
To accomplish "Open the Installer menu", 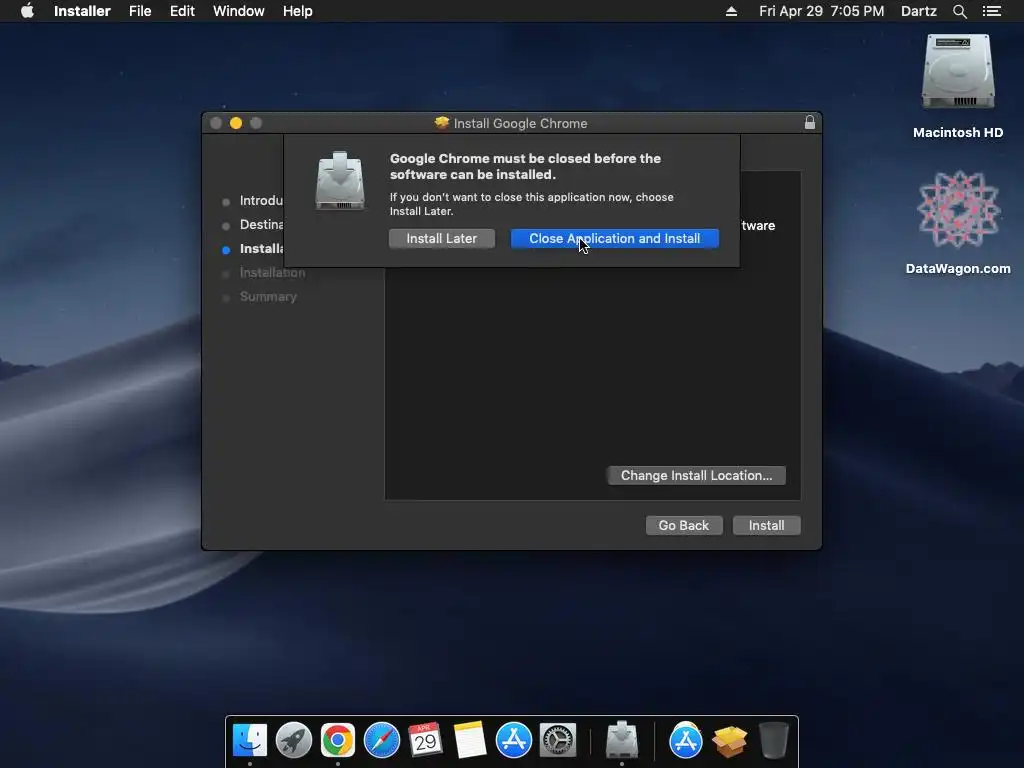I will [x=82, y=11].
